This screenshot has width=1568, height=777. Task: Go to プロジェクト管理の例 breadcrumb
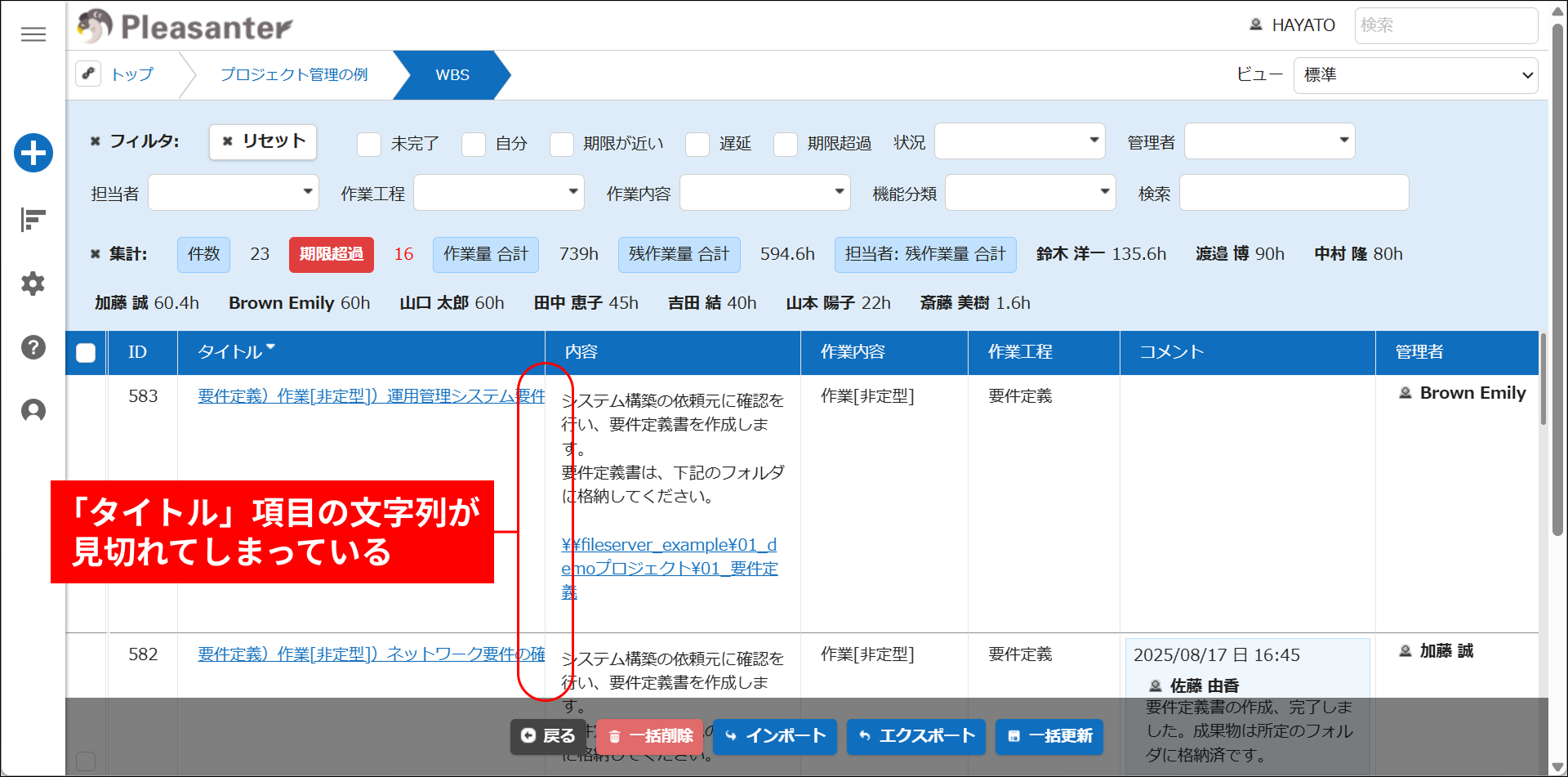click(294, 74)
